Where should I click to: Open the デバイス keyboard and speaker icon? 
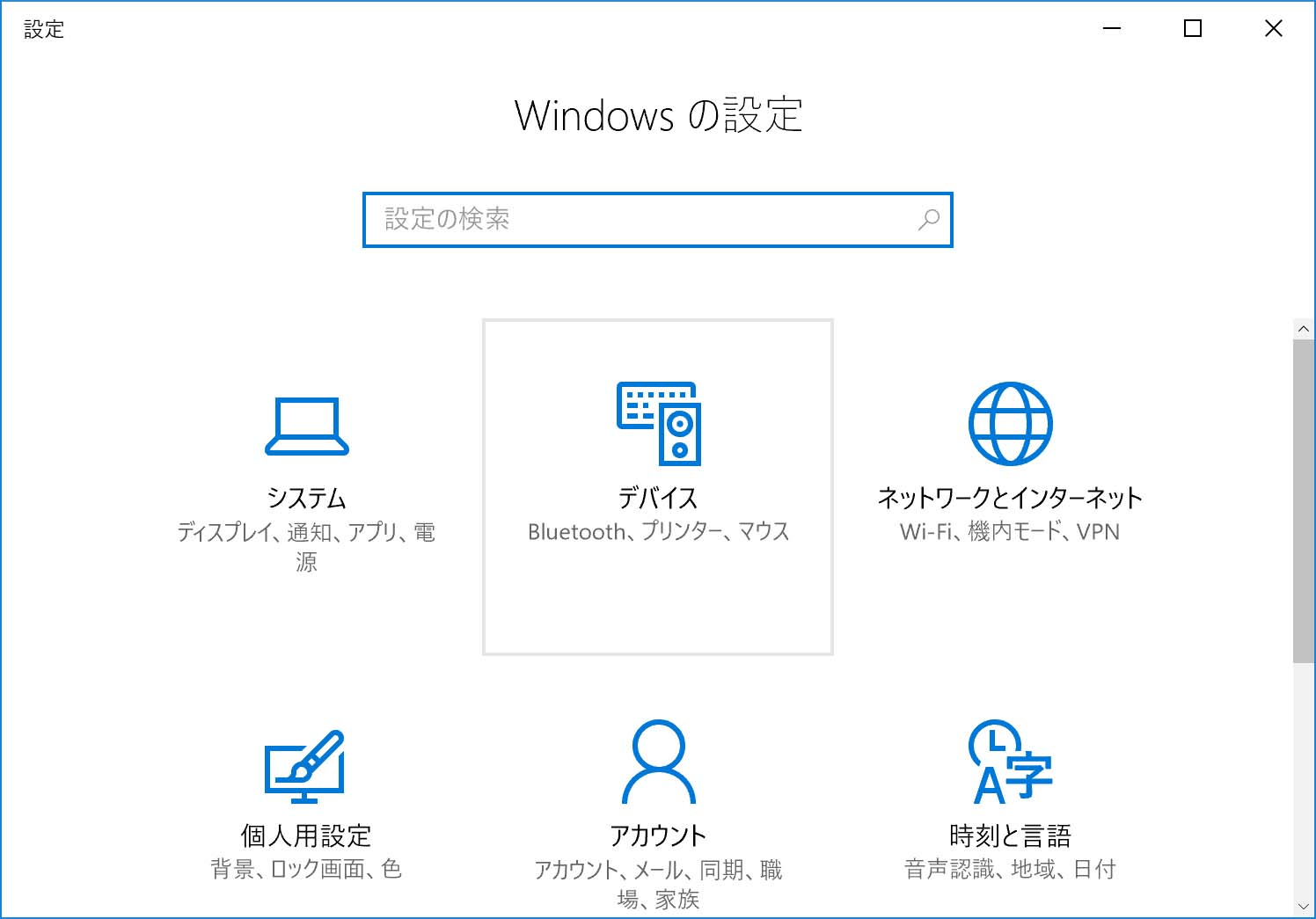tap(658, 423)
